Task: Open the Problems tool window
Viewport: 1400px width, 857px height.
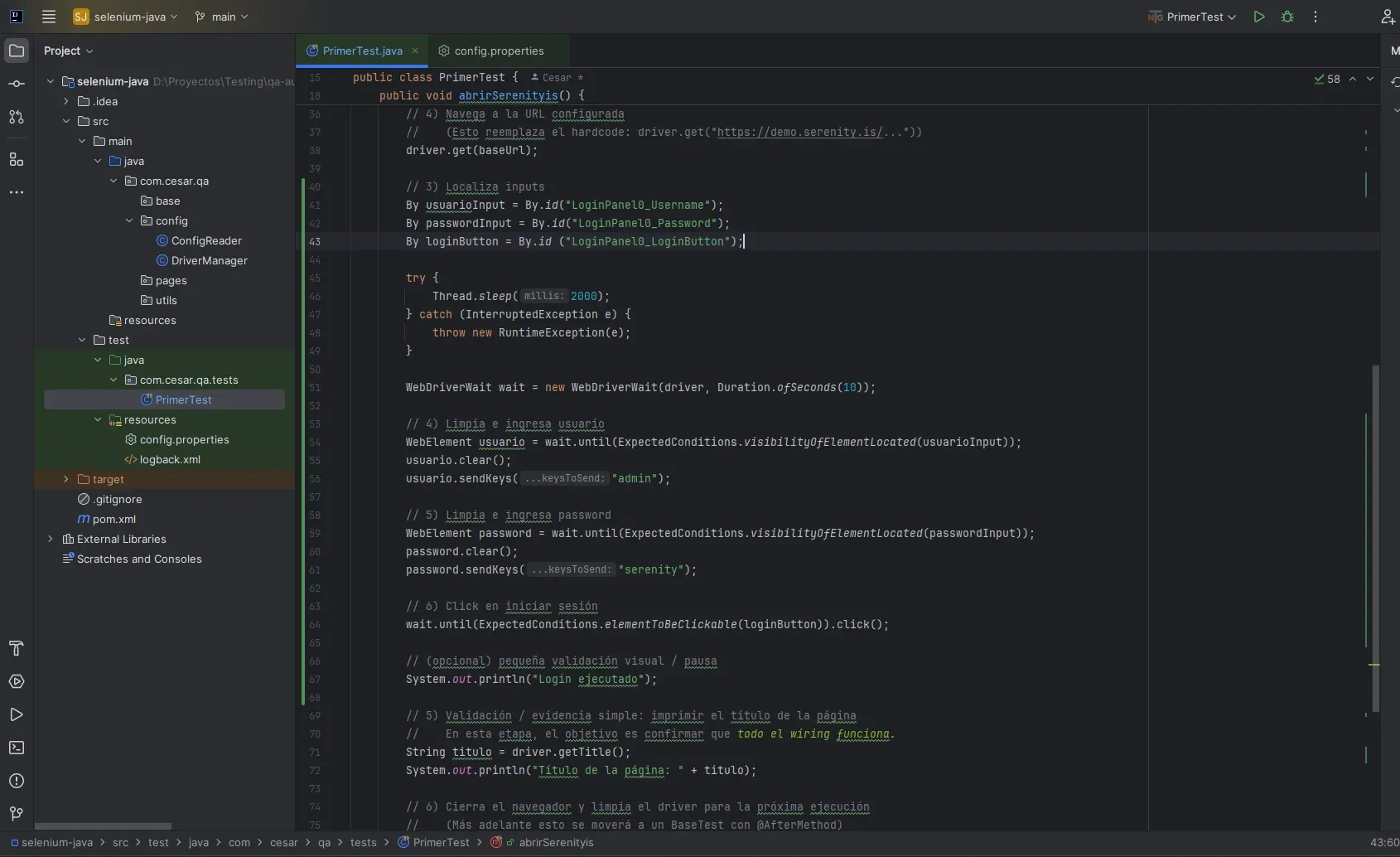Action: tap(17, 781)
